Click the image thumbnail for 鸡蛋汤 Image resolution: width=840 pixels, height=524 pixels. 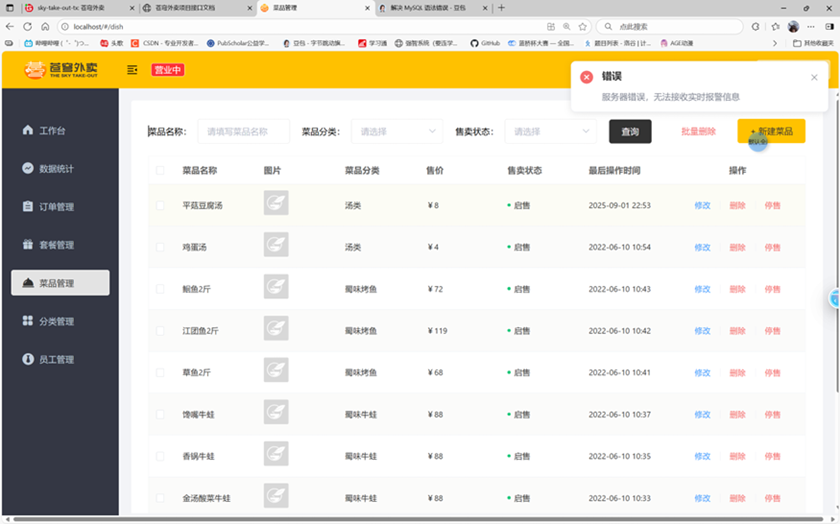pyautogui.click(x=276, y=245)
